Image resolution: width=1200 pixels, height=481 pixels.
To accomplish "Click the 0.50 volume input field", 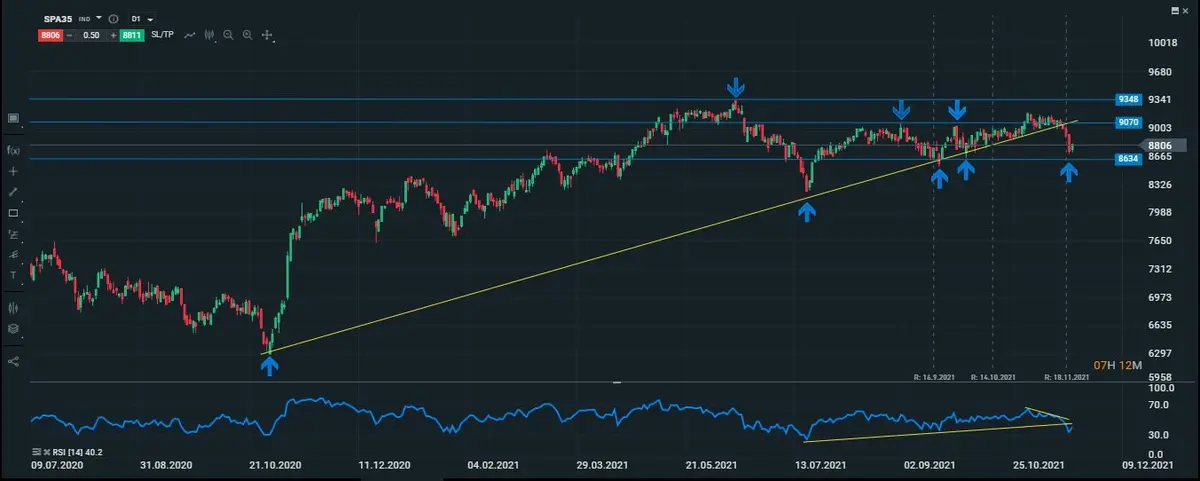I will click(x=91, y=35).
